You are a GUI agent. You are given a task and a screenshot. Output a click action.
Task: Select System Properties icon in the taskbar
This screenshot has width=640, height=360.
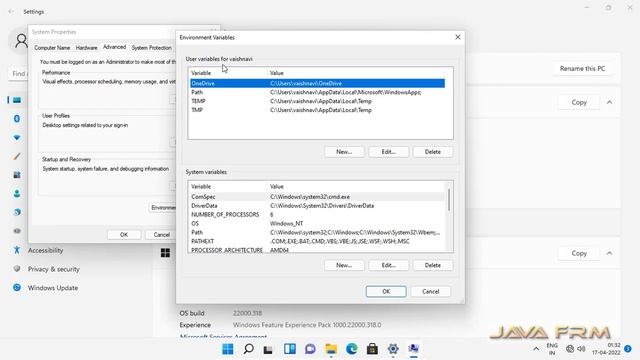pos(413,349)
